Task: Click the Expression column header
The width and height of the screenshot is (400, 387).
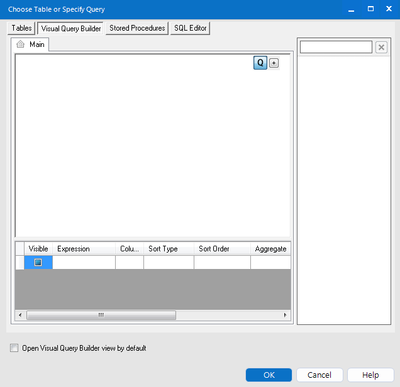Action: tap(84, 249)
